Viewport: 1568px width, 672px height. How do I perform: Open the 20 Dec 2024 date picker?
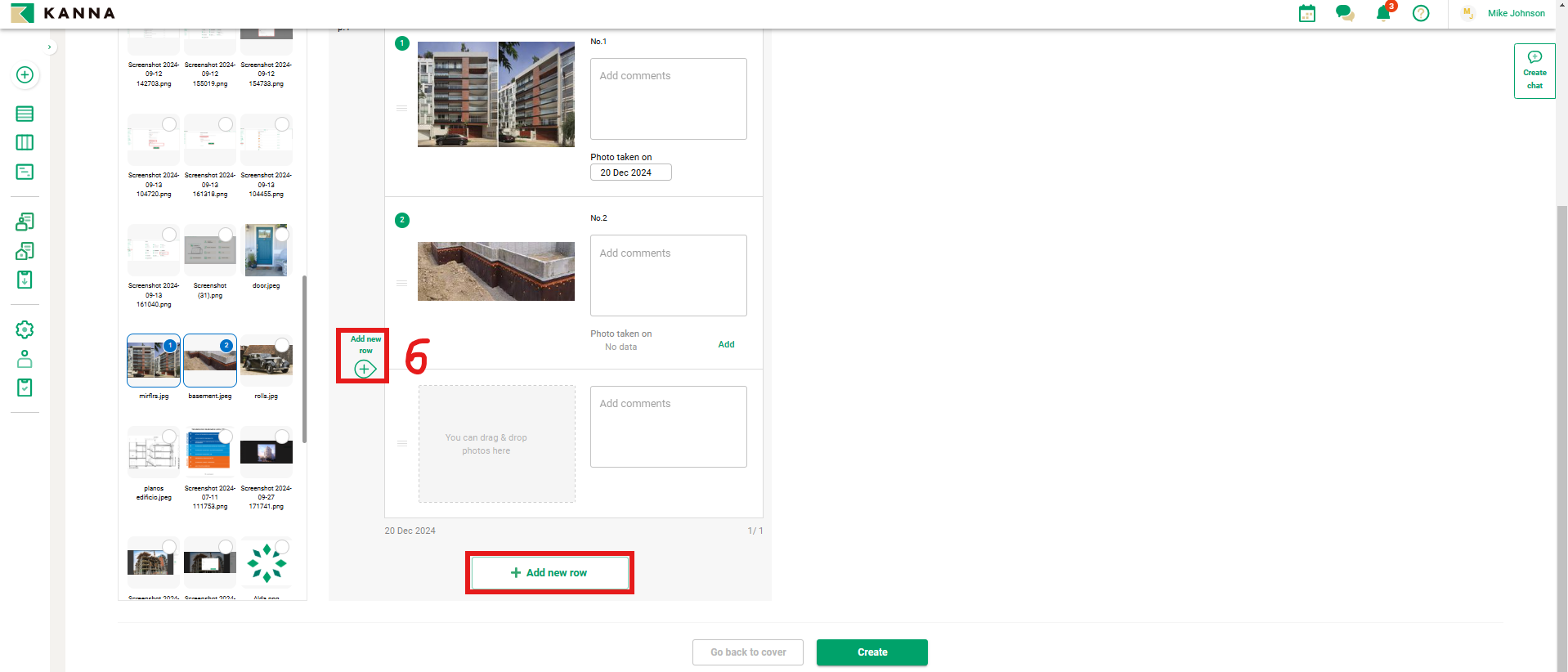pyautogui.click(x=630, y=172)
